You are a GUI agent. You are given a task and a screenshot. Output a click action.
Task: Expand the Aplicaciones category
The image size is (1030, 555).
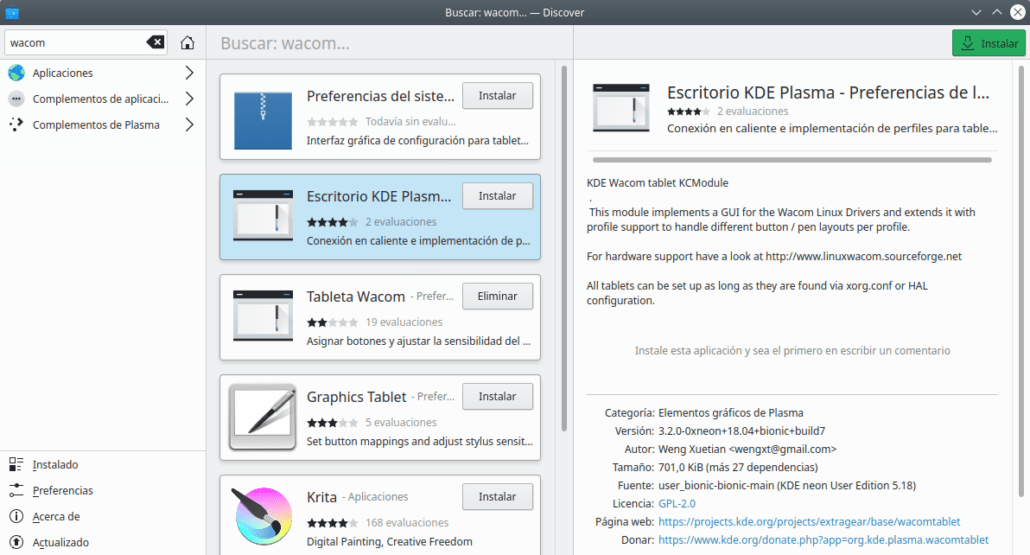[x=189, y=73]
